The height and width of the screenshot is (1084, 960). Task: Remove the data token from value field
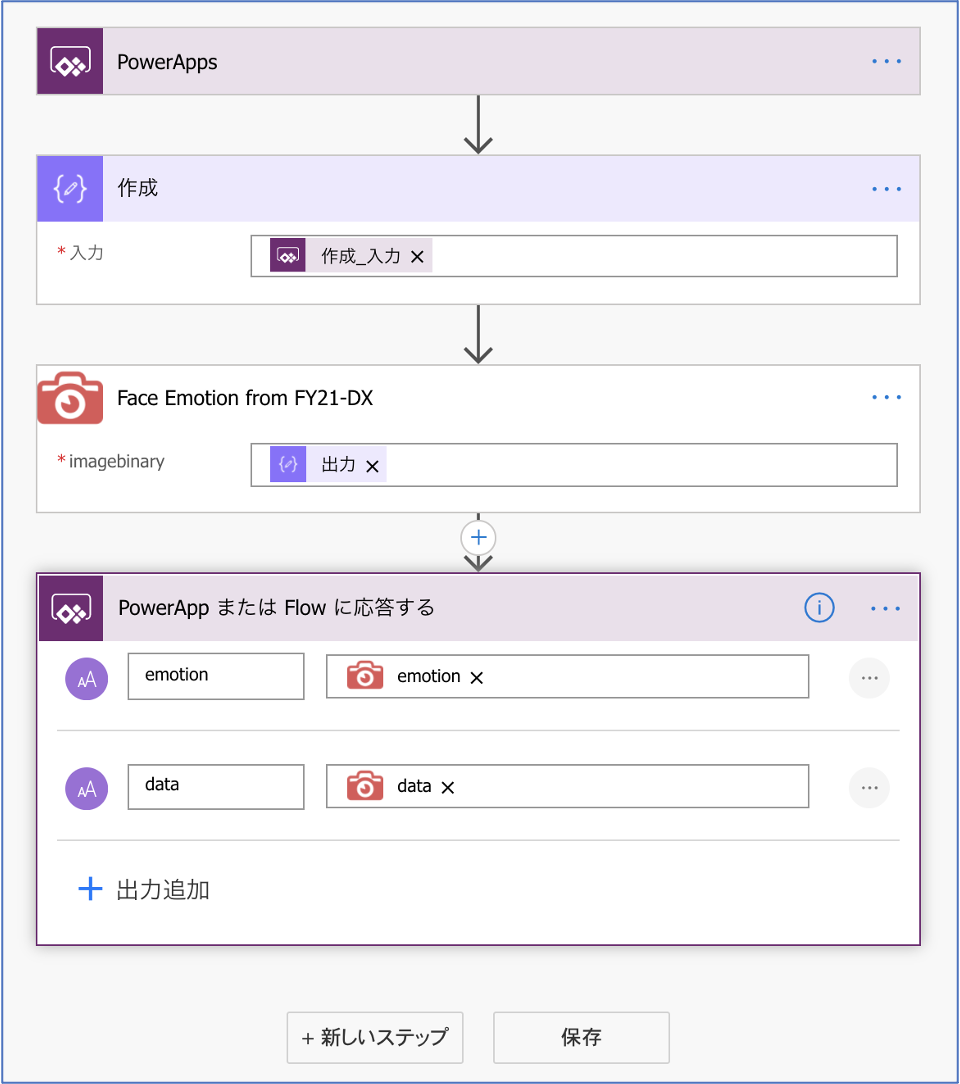click(x=448, y=787)
